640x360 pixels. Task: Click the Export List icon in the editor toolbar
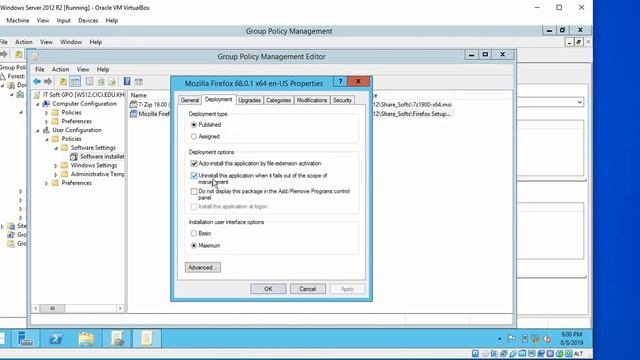pyautogui.click(x=112, y=82)
